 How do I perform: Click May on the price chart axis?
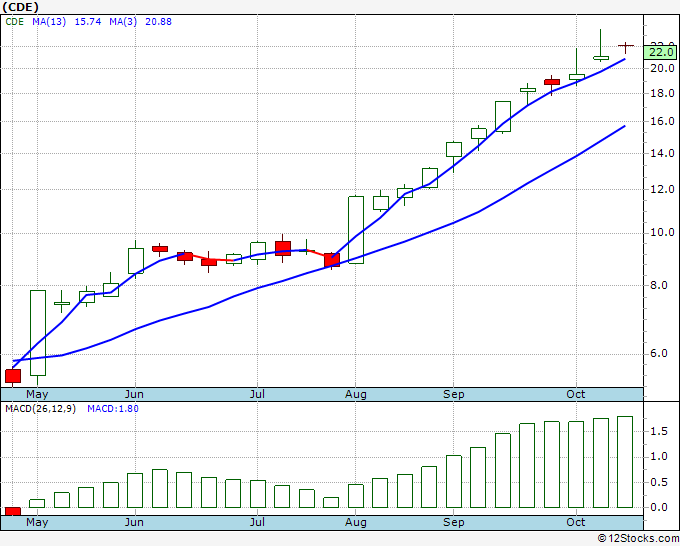coord(37,394)
